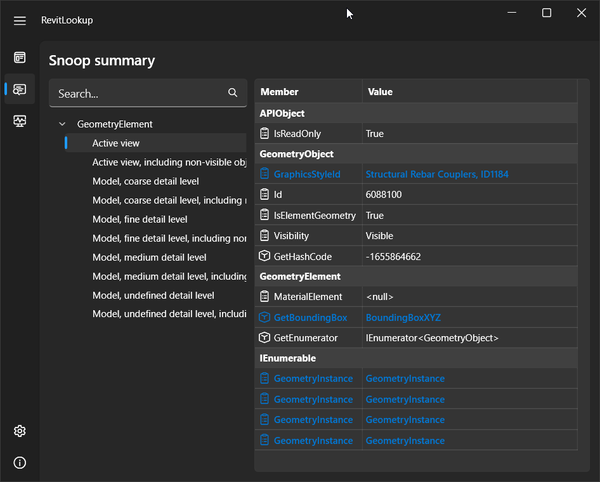Click the Id value 6088100

383,194
